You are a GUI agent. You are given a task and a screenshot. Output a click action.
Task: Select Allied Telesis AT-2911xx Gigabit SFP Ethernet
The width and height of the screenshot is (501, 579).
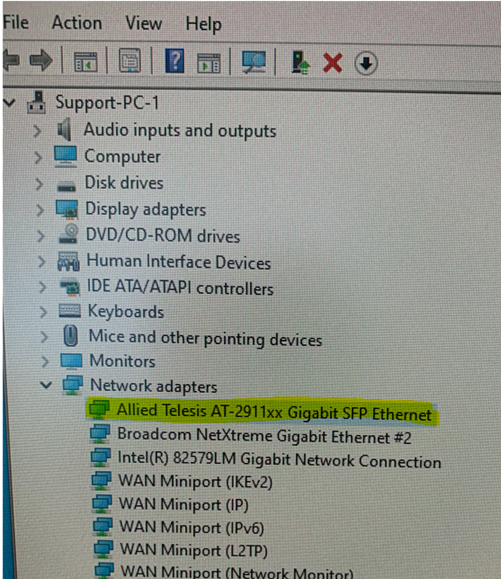(274, 412)
